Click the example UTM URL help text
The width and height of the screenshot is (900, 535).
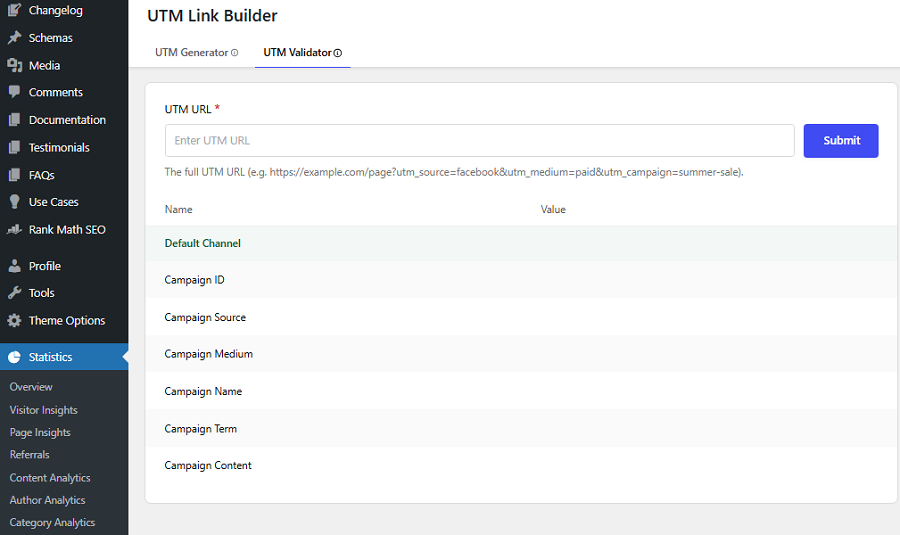tap(454, 172)
